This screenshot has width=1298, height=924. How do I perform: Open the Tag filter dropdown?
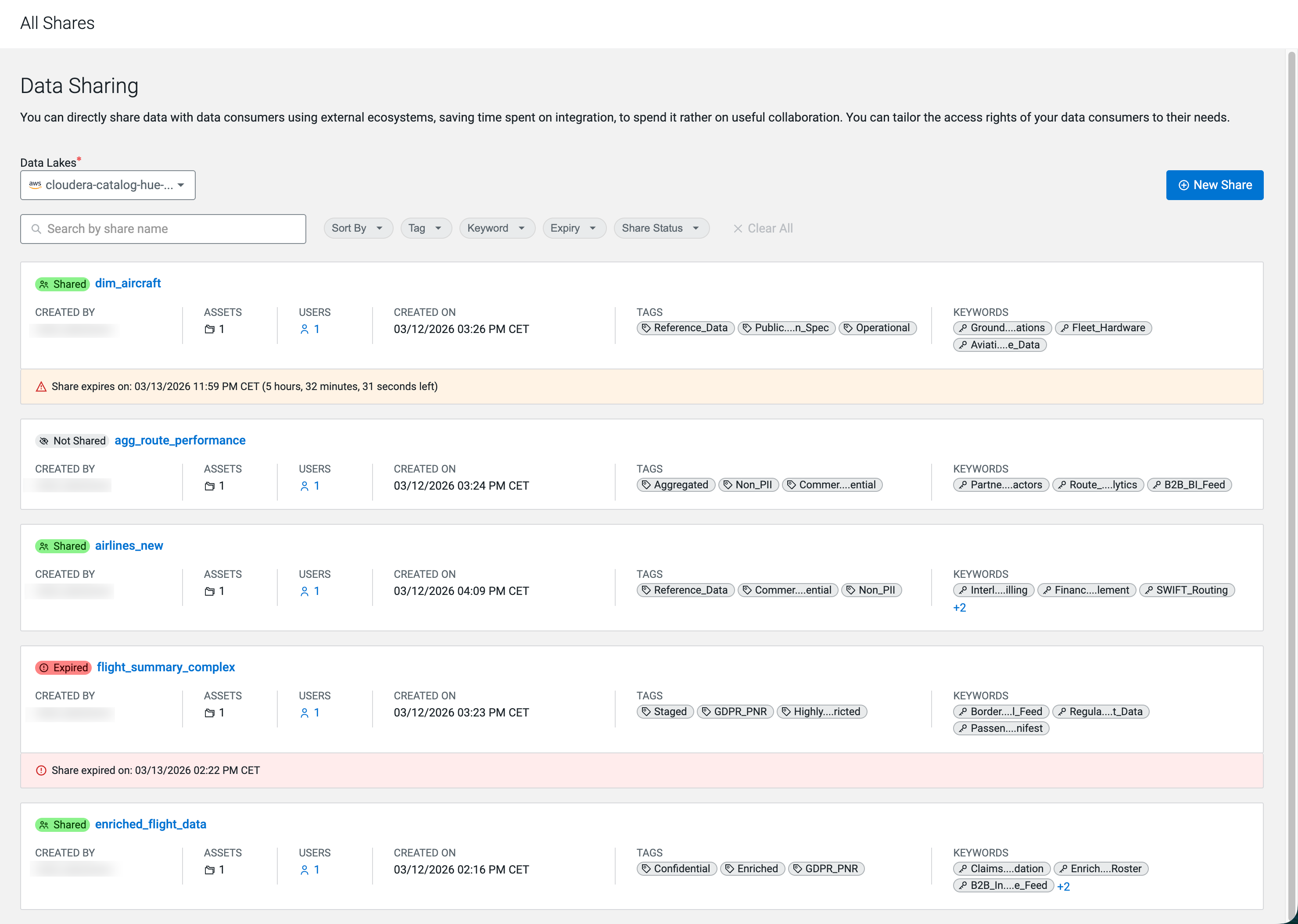(425, 228)
